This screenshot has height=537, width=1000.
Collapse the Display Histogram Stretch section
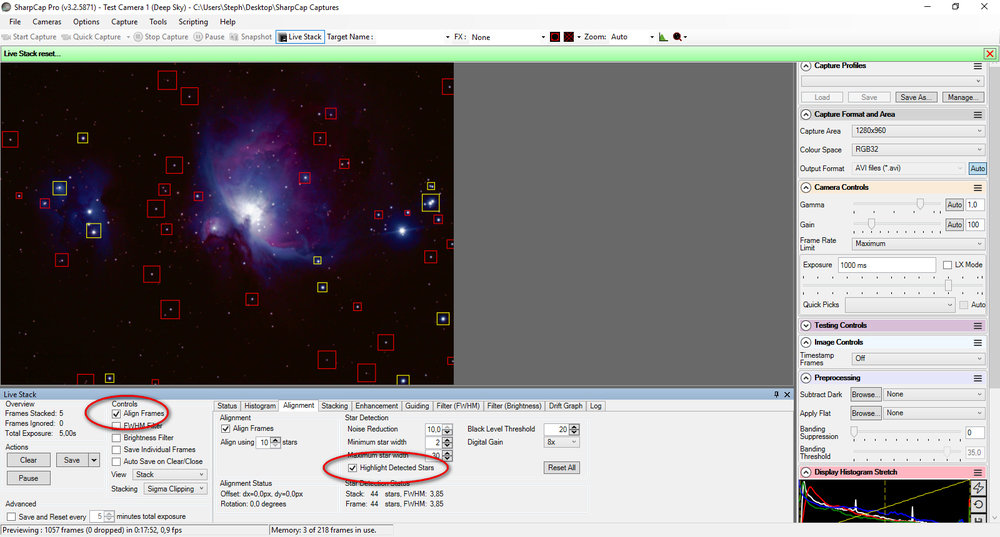(x=806, y=473)
